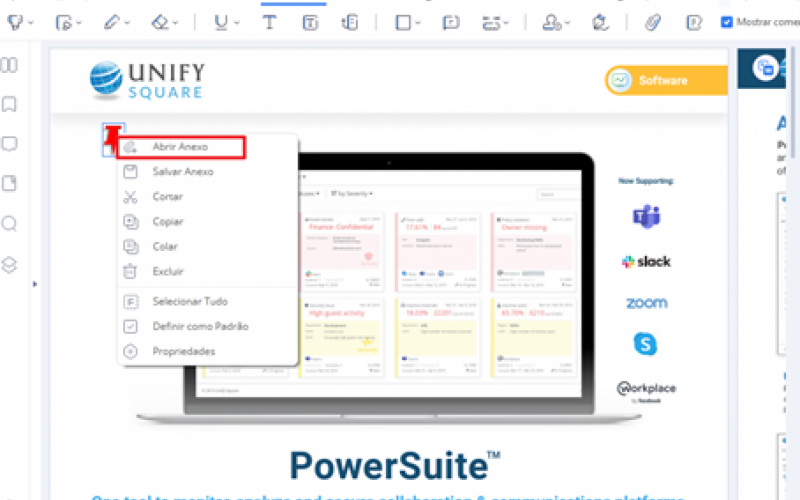
Task: Select the eraser tool
Action: 160,22
